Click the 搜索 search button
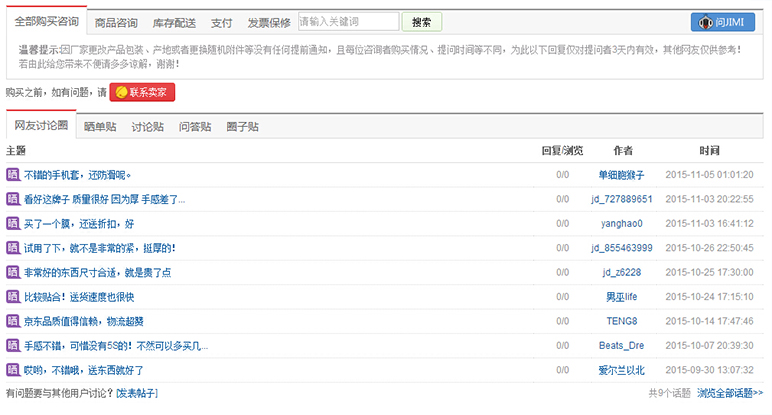The image size is (772, 415). coord(421,22)
